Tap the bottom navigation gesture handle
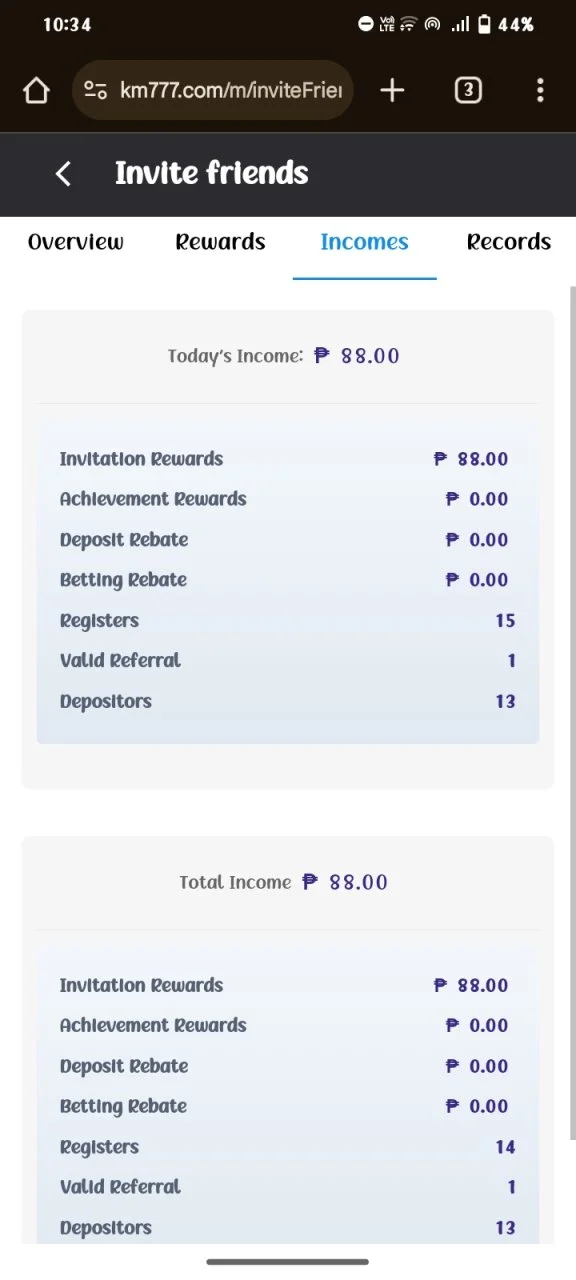 pyautogui.click(x=288, y=1262)
